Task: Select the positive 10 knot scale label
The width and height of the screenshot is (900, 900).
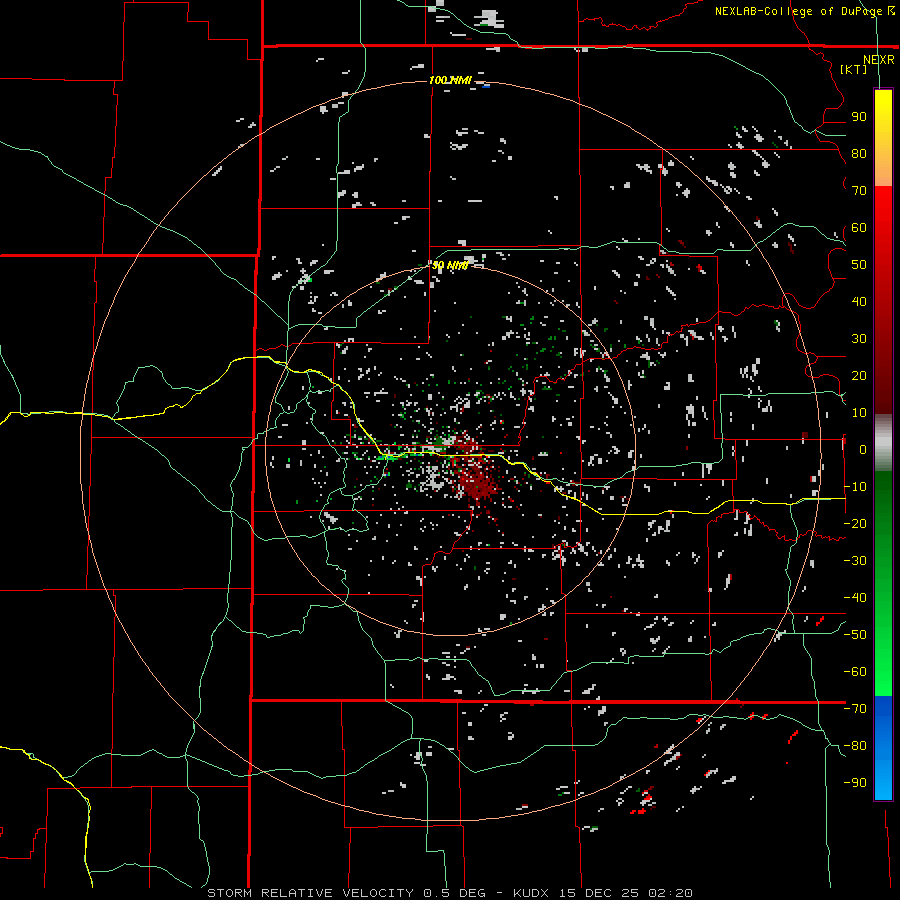Action: tap(859, 413)
